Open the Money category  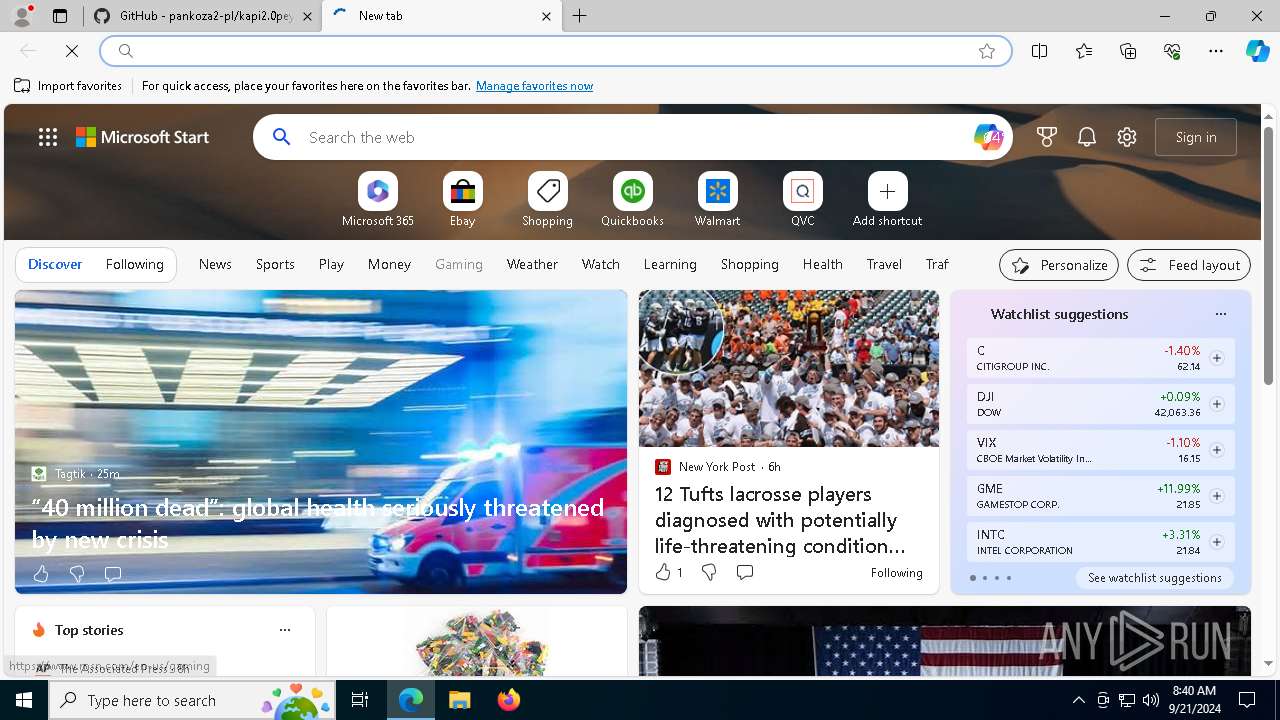[389, 264]
